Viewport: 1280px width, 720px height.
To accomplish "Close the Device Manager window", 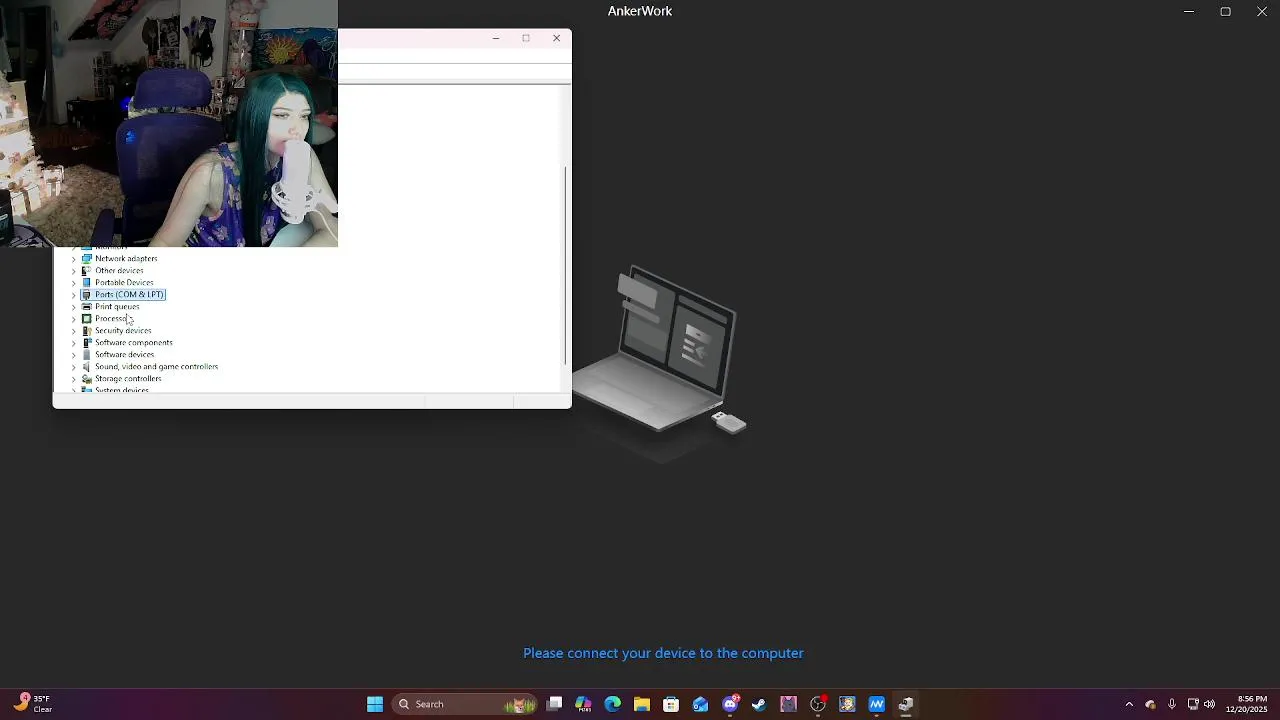I will pyautogui.click(x=557, y=38).
